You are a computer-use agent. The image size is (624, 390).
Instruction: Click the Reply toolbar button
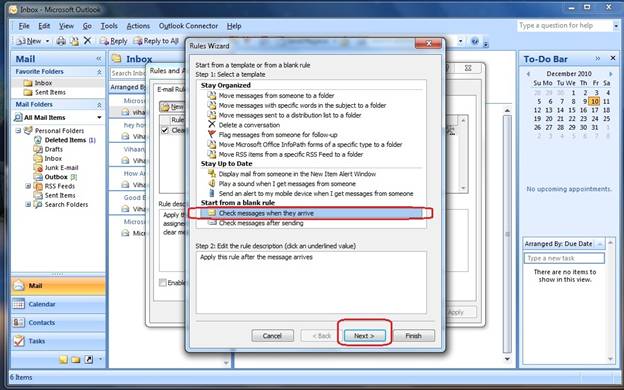[113, 41]
